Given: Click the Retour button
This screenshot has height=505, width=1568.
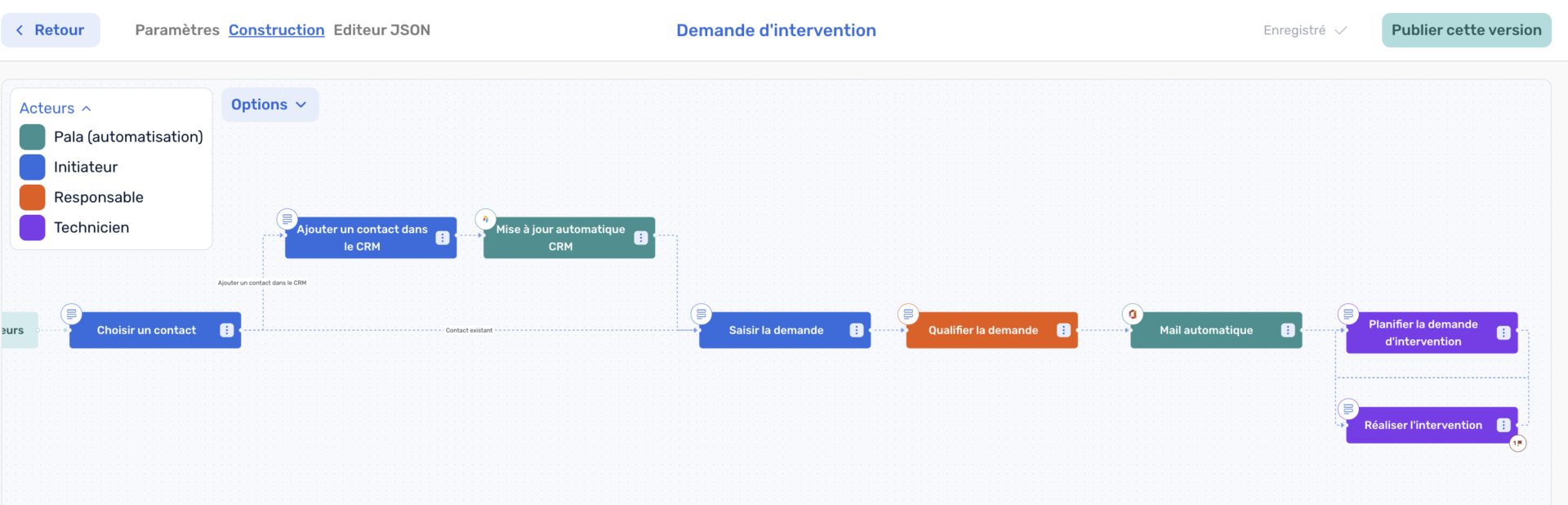Looking at the screenshot, I should point(51,30).
